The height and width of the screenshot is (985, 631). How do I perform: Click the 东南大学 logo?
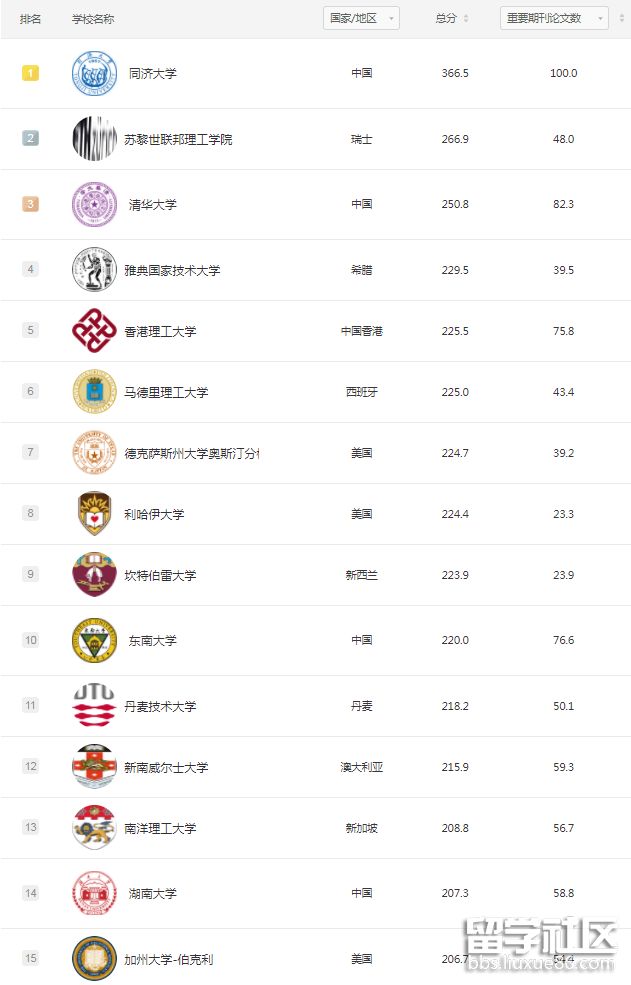94,640
